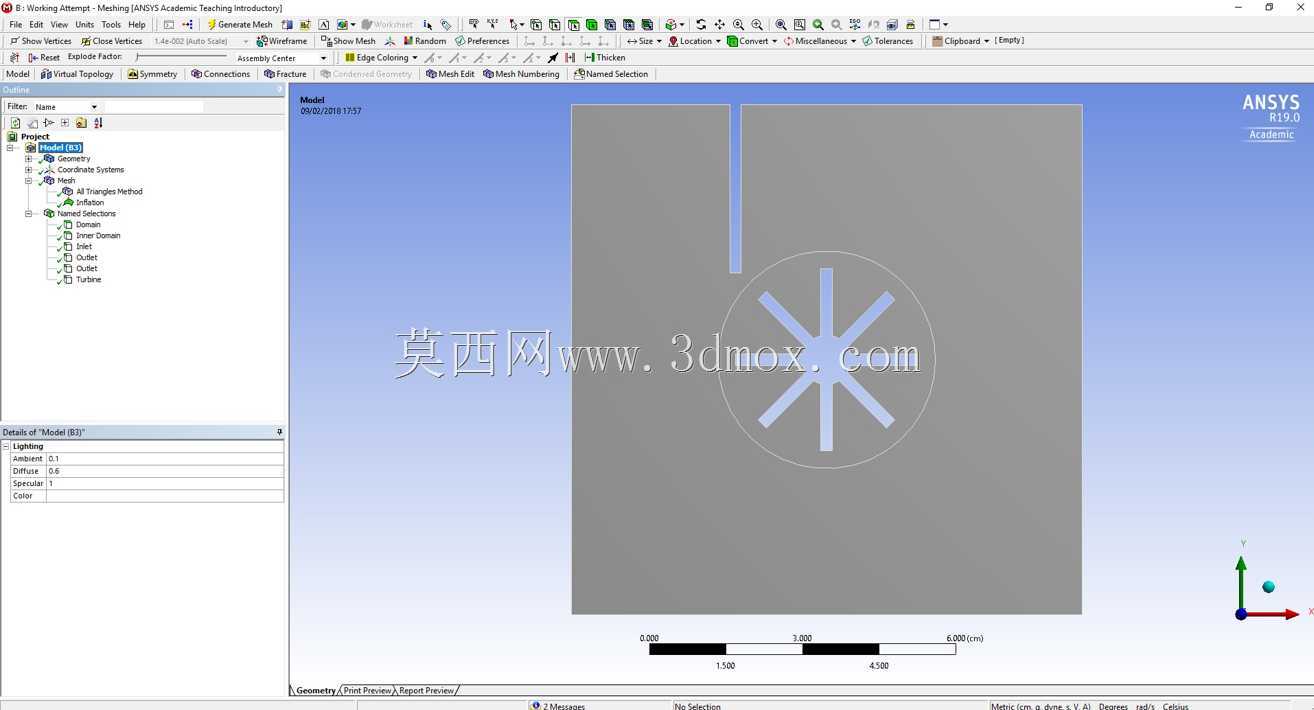Open the View menu
The width and height of the screenshot is (1314, 710).
[59, 24]
